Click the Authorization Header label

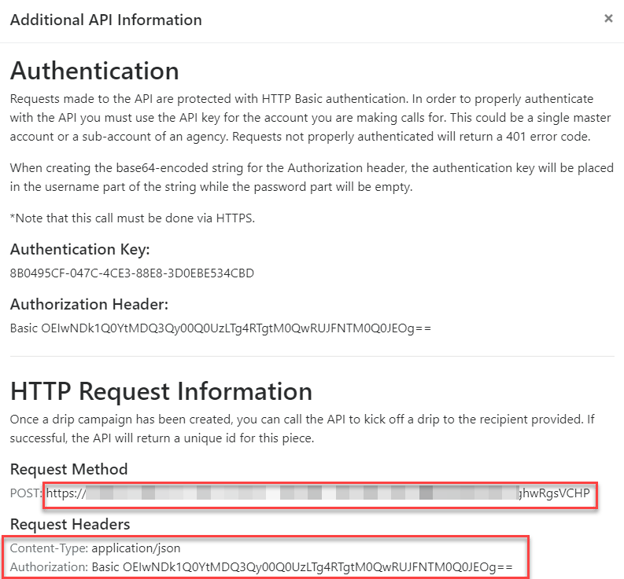pos(89,304)
